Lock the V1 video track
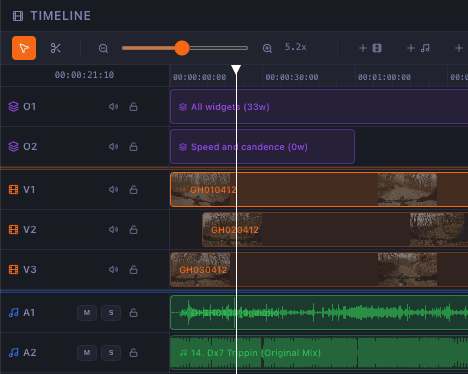This screenshot has height=374, width=468. tap(133, 190)
